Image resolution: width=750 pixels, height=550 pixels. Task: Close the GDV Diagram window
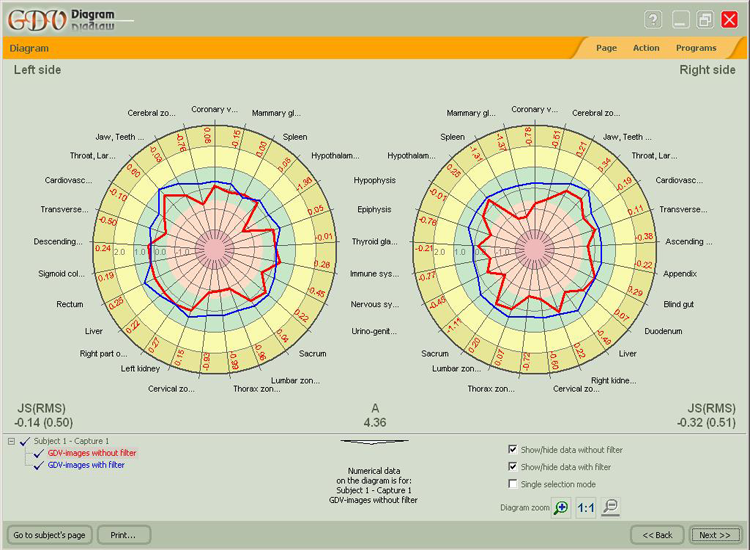click(x=731, y=20)
